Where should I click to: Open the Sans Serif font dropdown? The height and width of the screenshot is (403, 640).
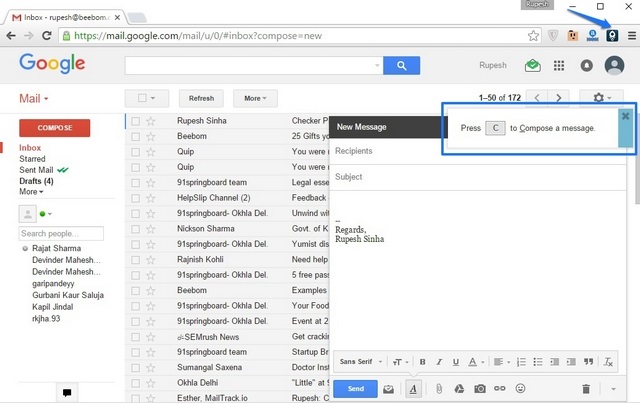[361, 362]
